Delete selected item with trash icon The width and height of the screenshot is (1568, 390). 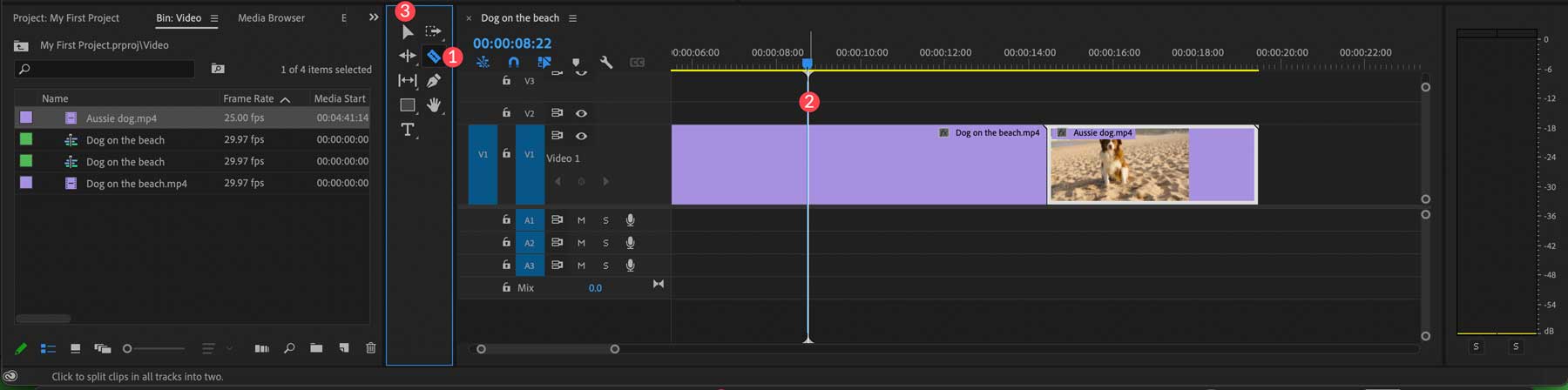pos(371,348)
